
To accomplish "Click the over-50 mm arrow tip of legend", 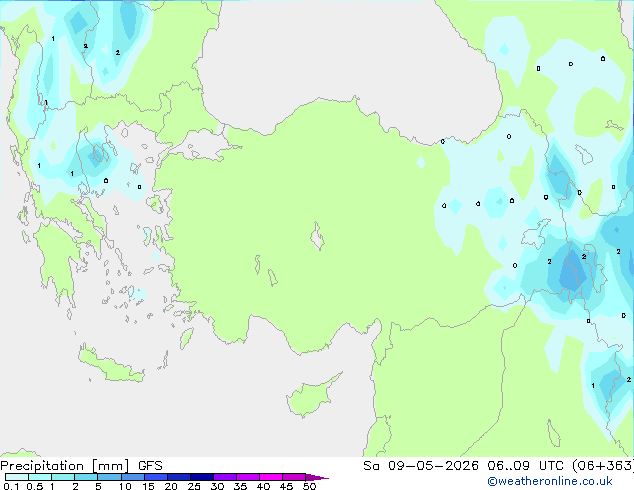I will click(x=317, y=477).
